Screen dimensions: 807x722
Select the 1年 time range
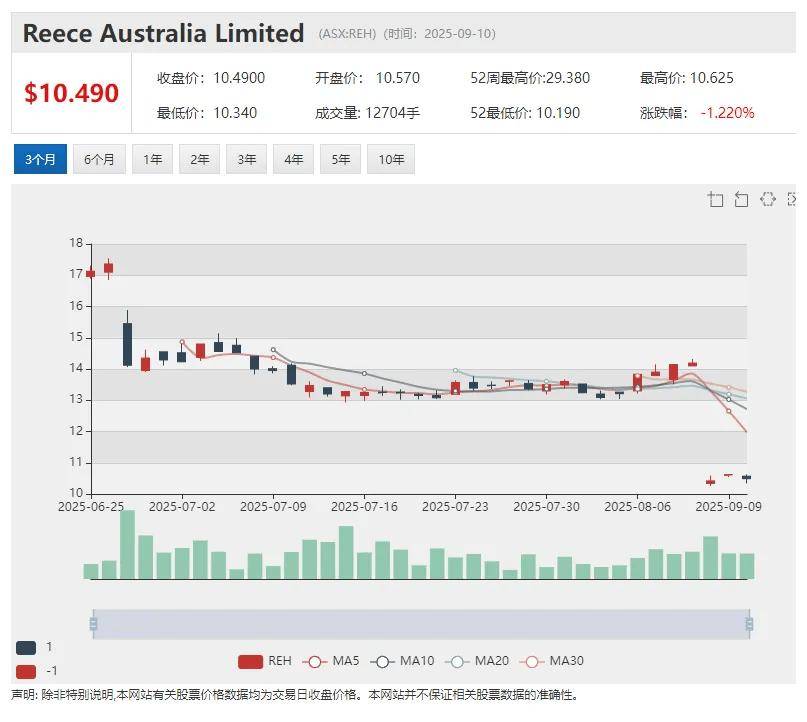[151, 158]
